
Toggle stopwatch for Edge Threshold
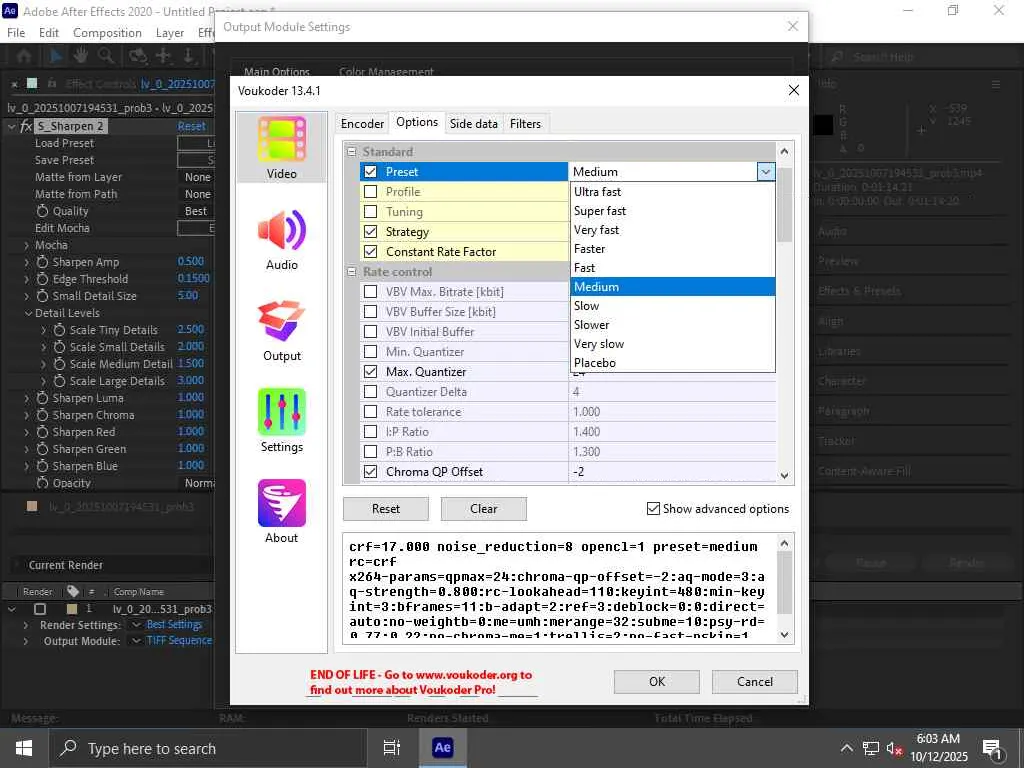point(42,279)
